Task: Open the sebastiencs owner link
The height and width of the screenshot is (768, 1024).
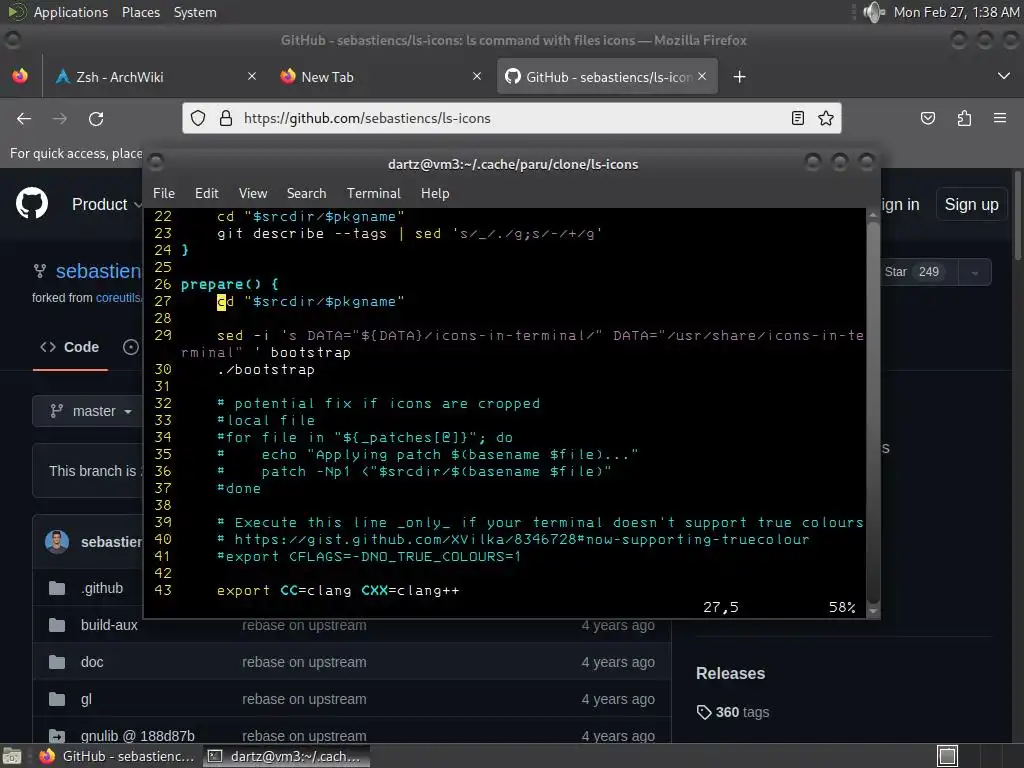Action: [99, 271]
